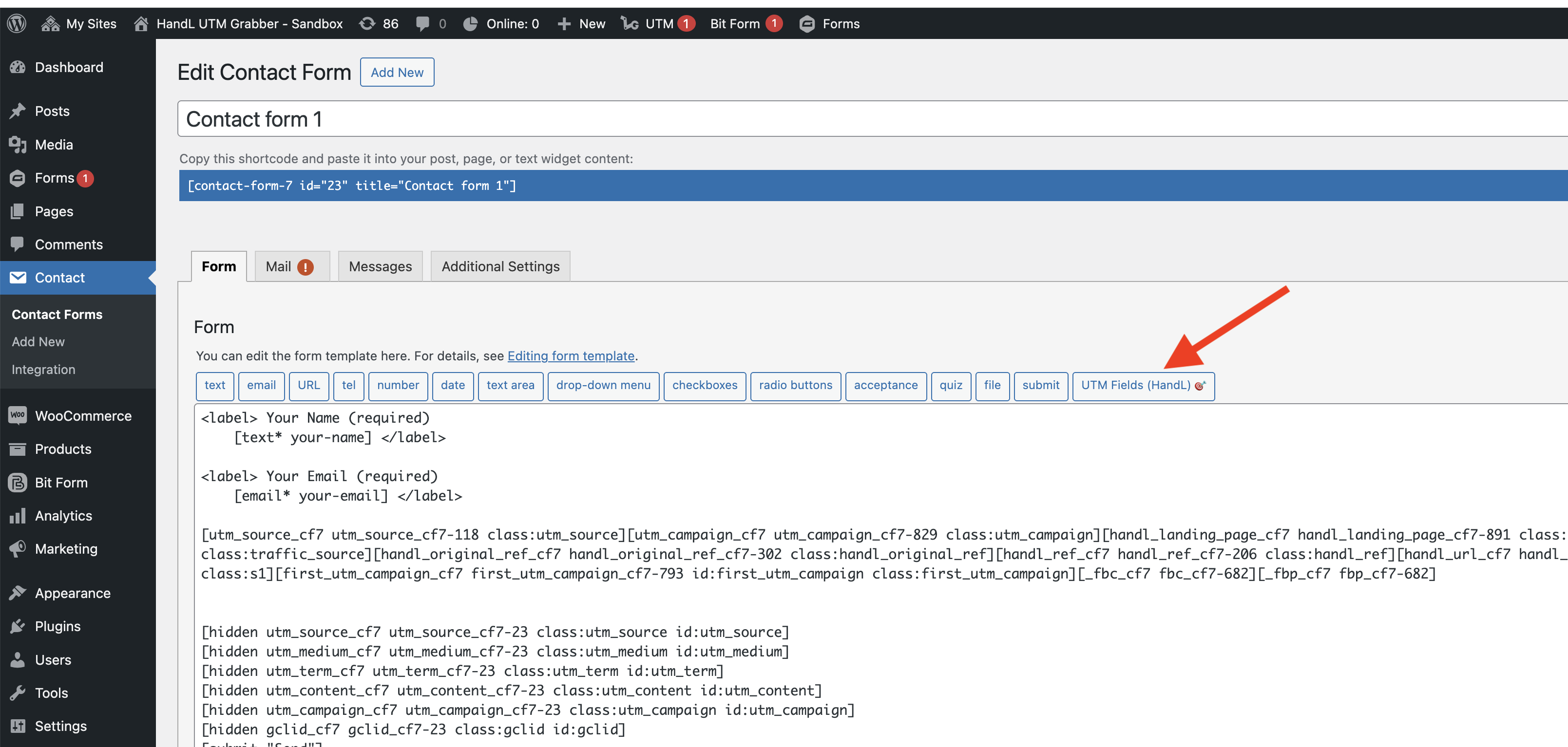Insert a text area tag
Image resolution: width=1568 pixels, height=747 pixels.
click(510, 386)
